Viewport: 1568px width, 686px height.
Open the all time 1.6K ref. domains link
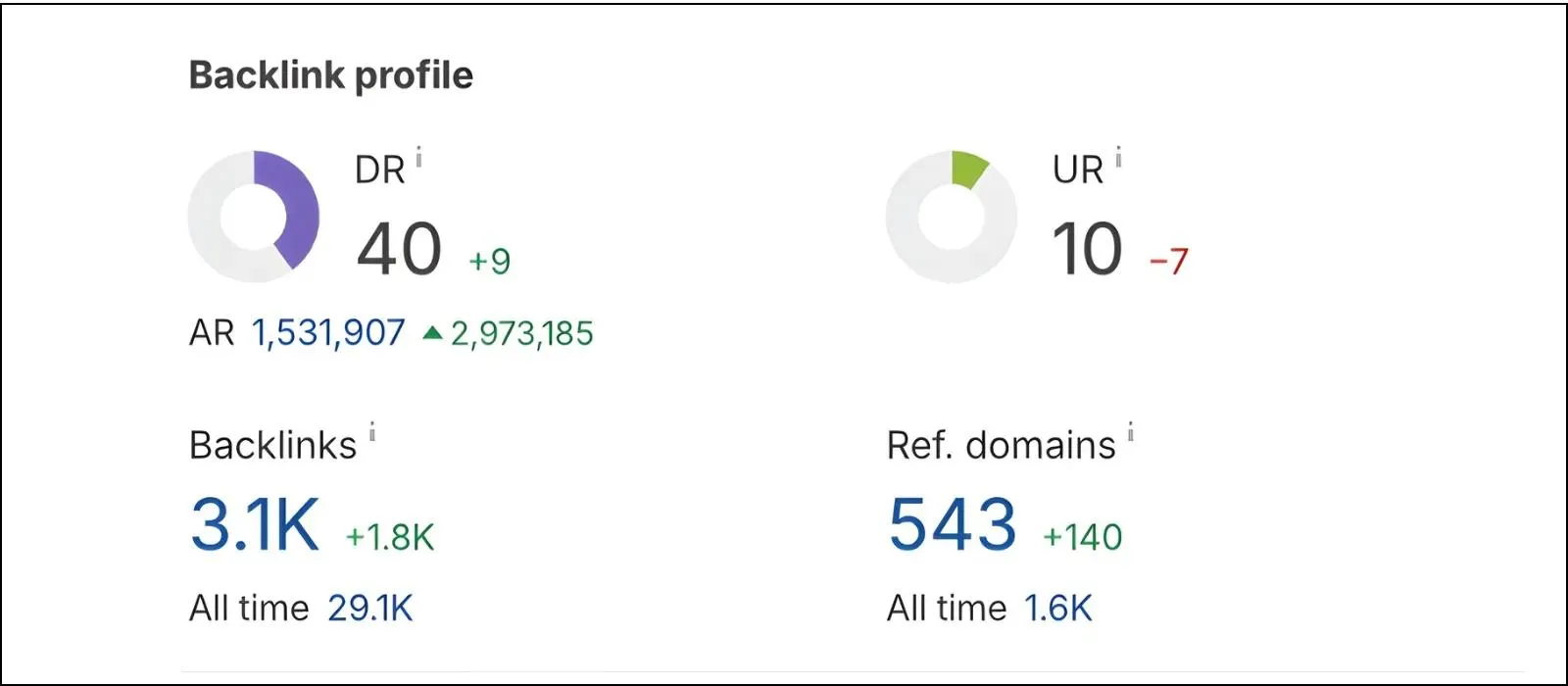coord(1058,609)
